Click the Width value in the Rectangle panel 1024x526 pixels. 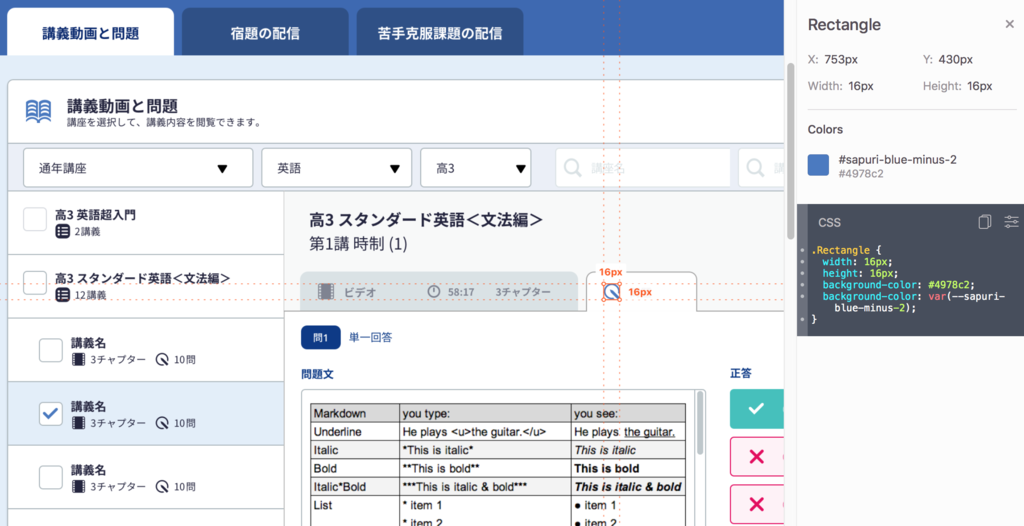(x=861, y=86)
